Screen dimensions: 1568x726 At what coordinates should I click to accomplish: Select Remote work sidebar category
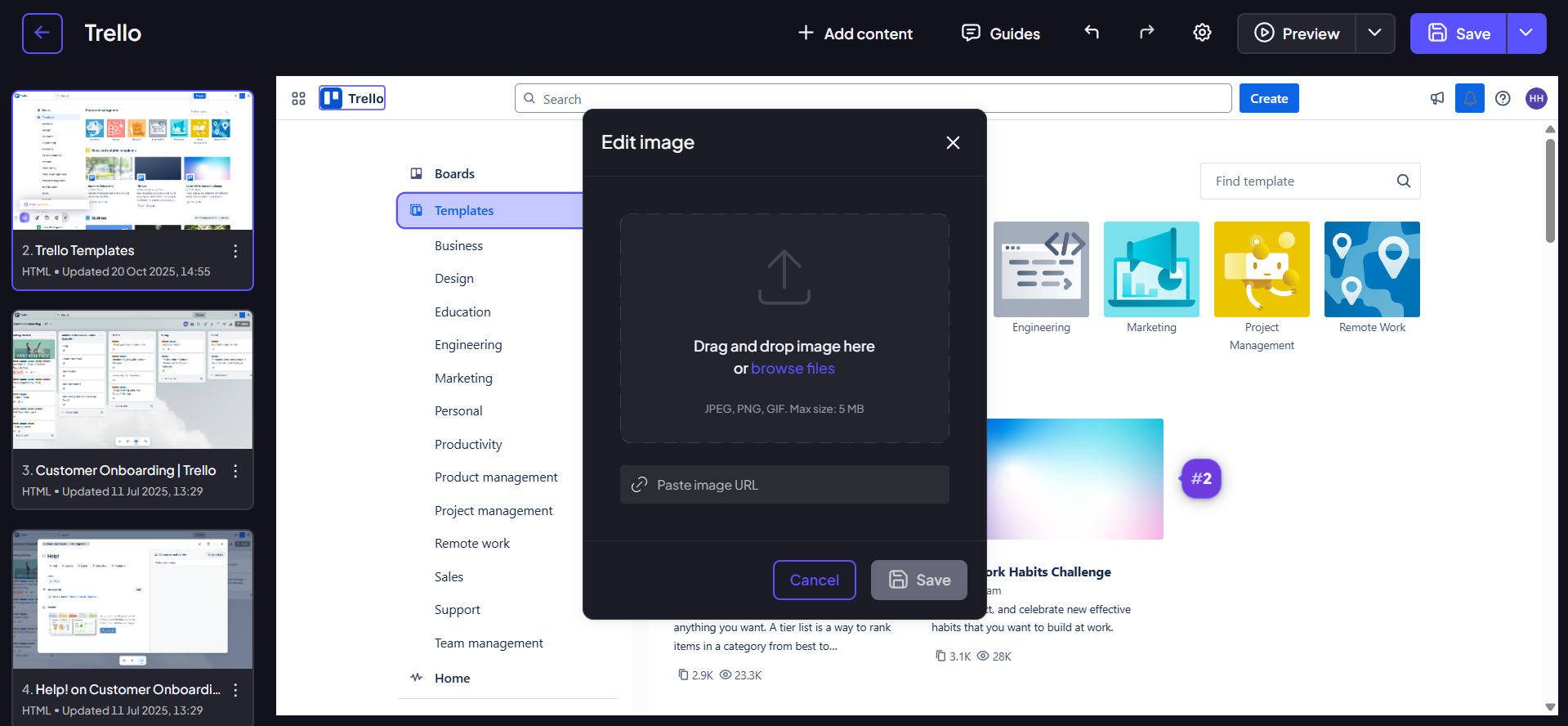472,543
